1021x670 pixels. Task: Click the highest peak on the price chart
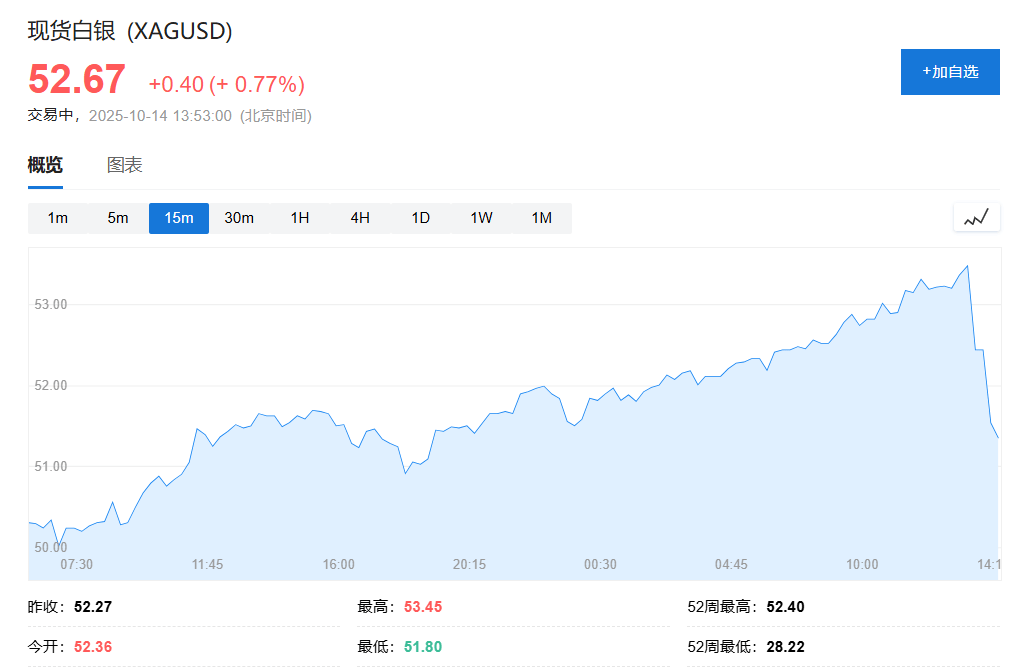click(967, 266)
